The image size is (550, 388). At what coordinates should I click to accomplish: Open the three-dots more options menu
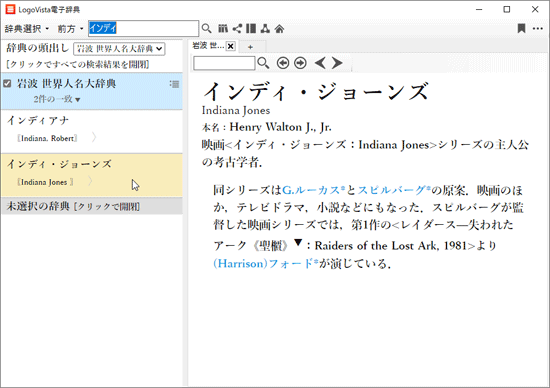click(x=538, y=28)
